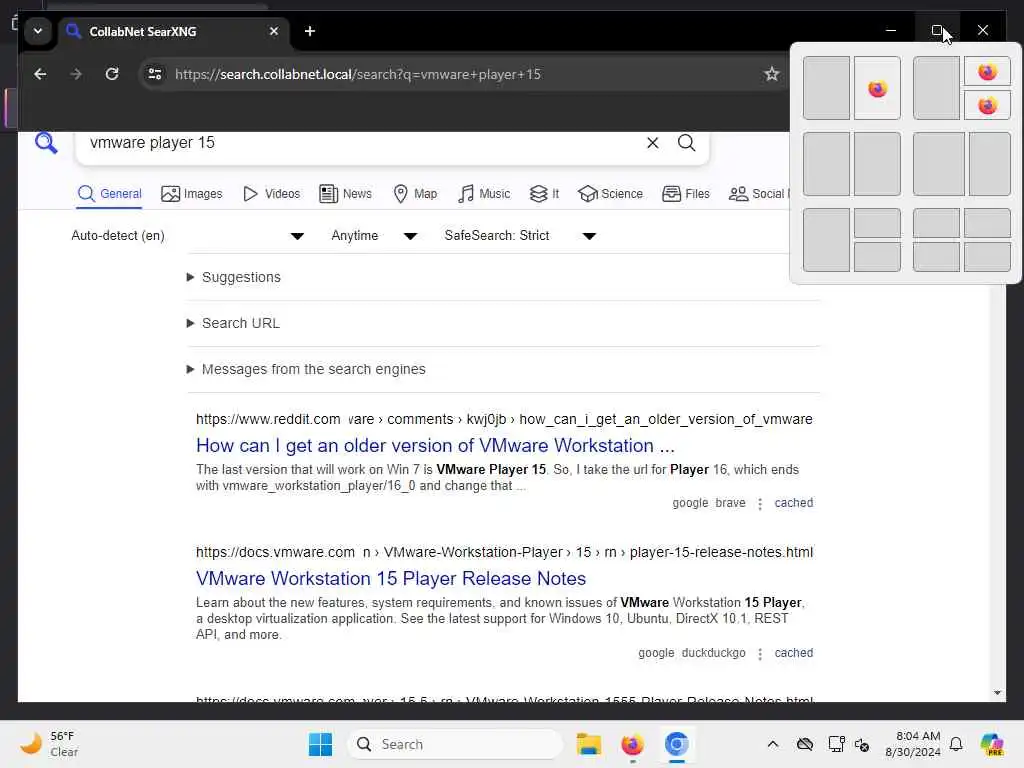Click the network display tray icon
This screenshot has width=1024, height=768.
tap(836, 744)
